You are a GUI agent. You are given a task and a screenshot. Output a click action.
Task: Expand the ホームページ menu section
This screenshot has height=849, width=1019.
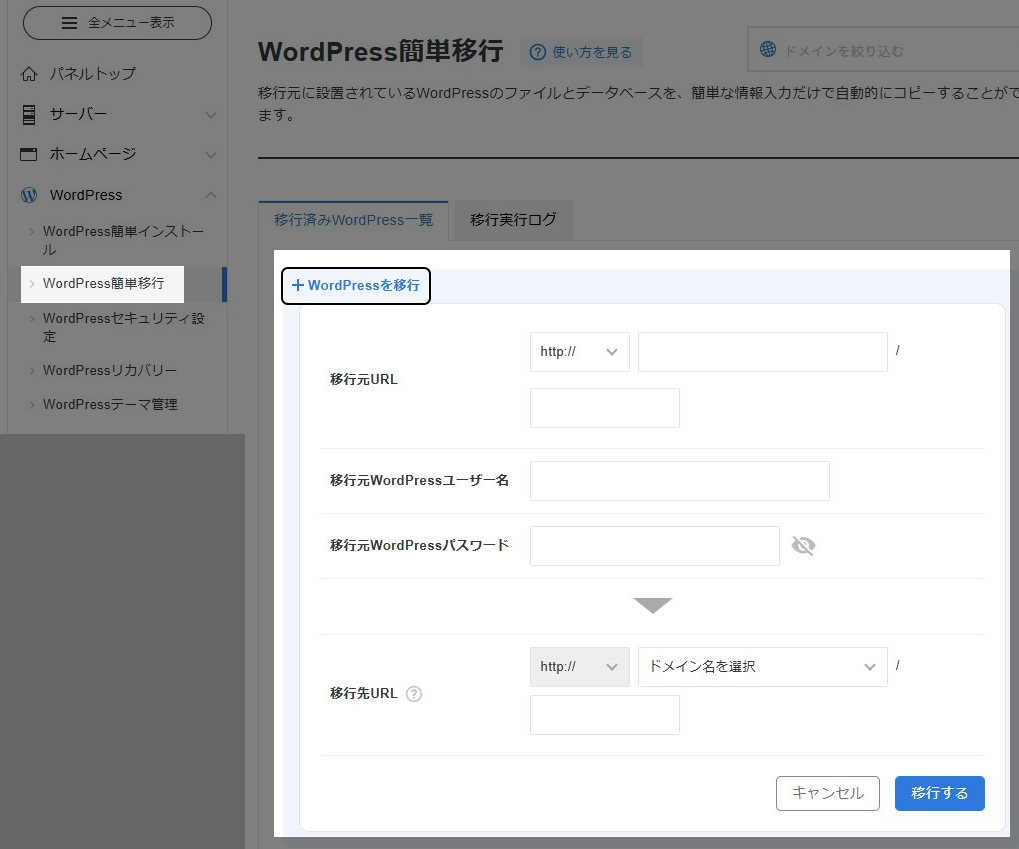[x=211, y=155]
